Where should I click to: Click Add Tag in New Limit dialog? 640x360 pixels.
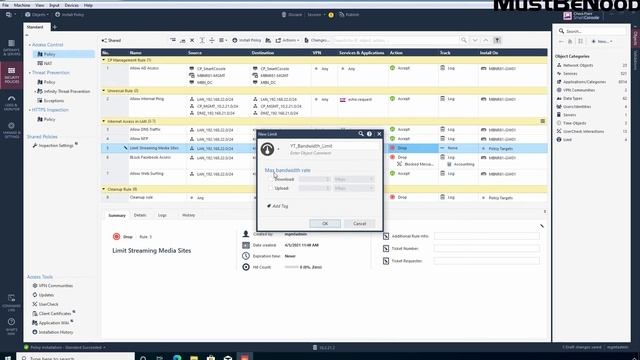[278, 206]
